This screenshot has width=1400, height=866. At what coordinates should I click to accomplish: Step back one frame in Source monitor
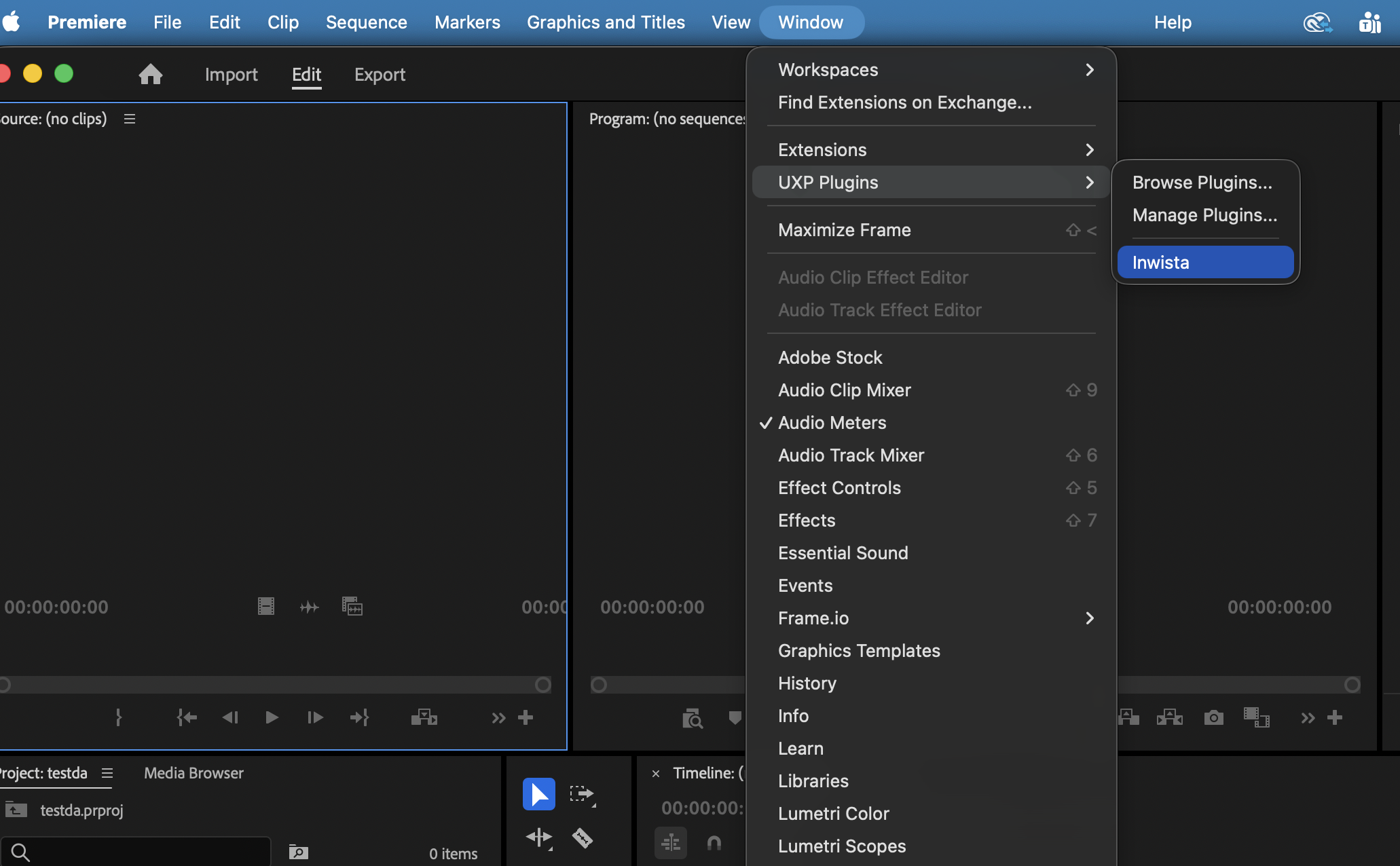click(230, 717)
